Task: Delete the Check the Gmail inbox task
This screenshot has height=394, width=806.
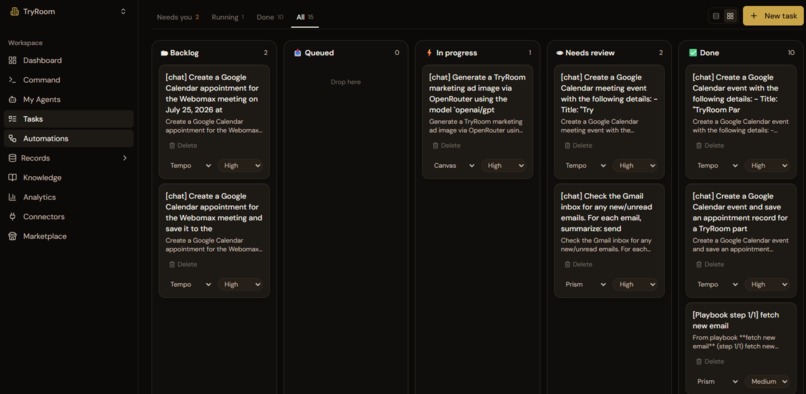Action: coord(578,264)
